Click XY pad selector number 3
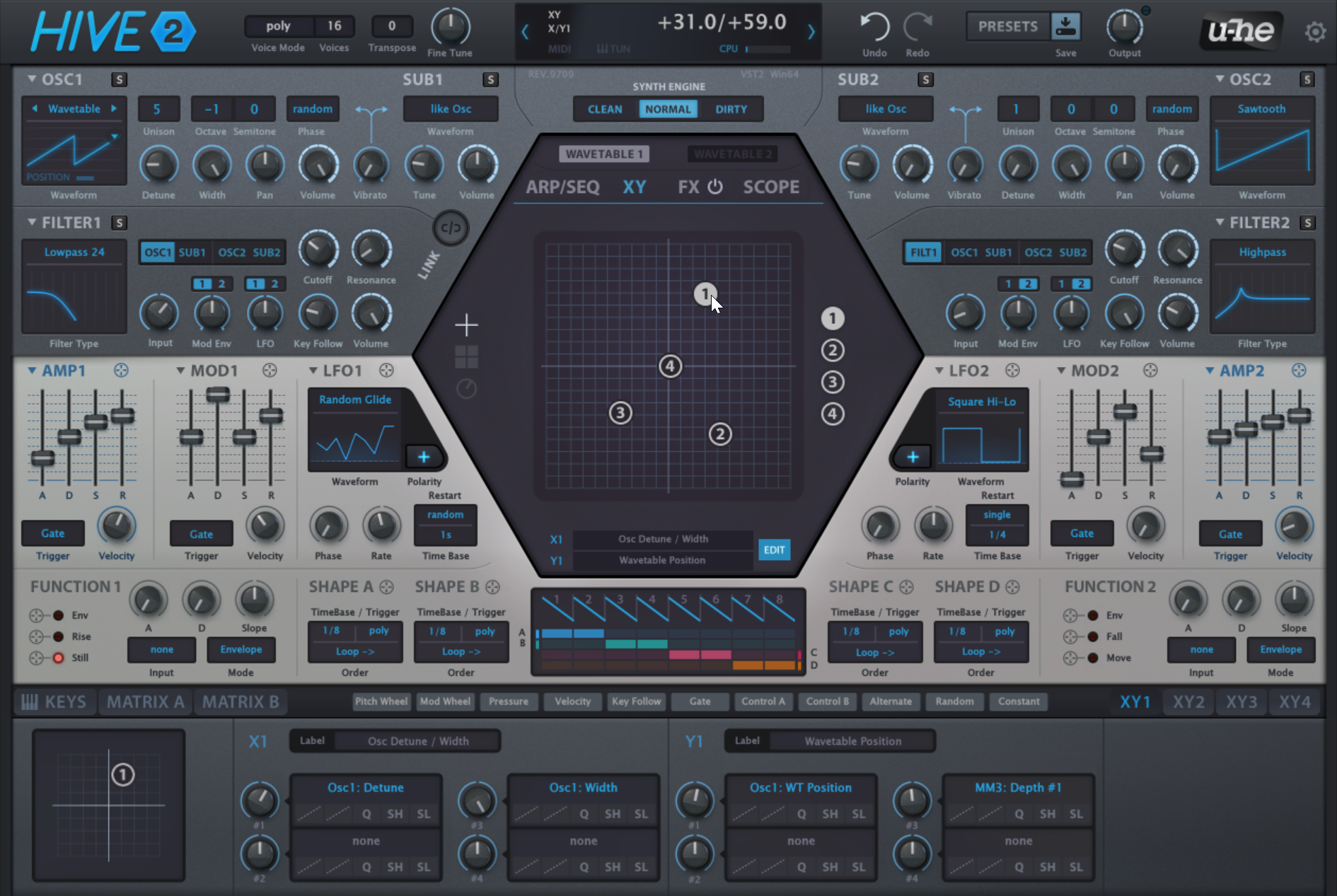Viewport: 1337px width, 896px height. tap(833, 382)
